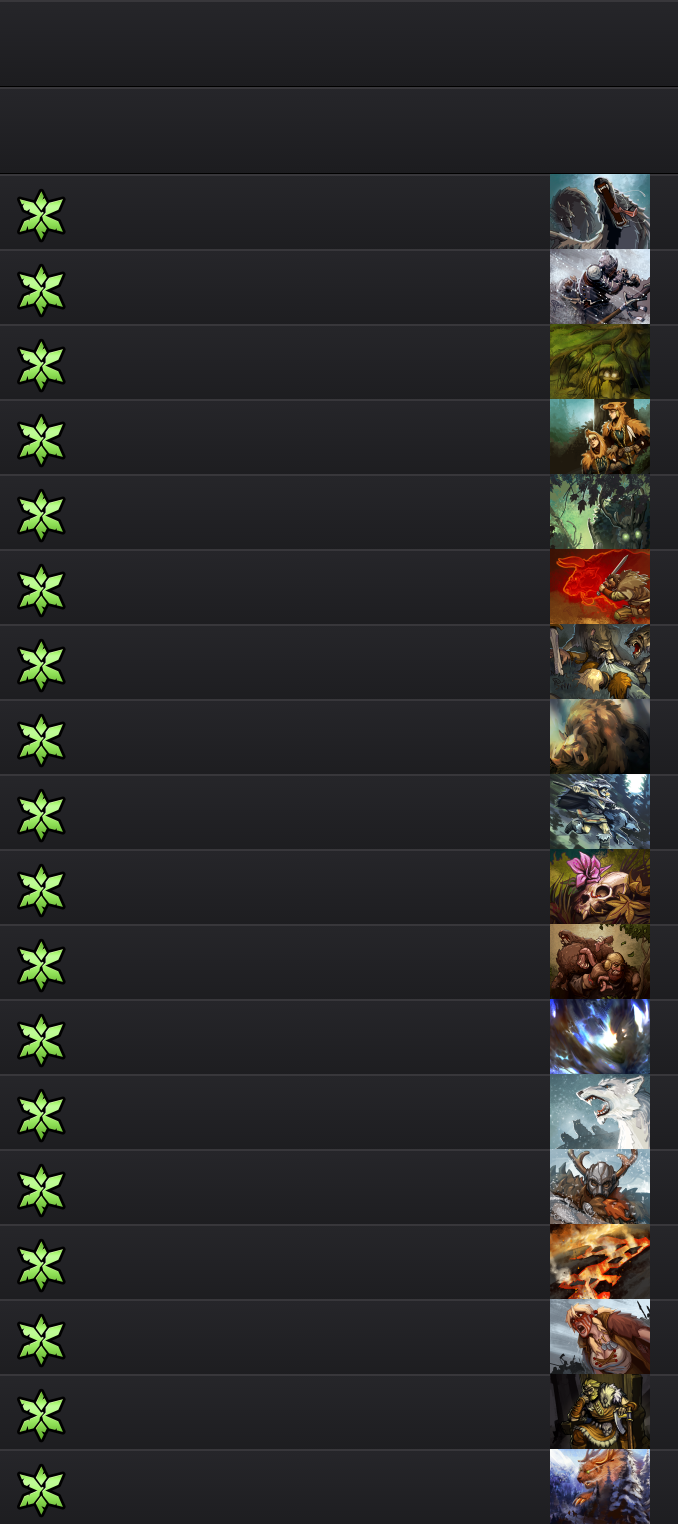Image resolution: width=678 pixels, height=1524 pixels.
Task: Open the skull with pink flower thumbnail
Action: coord(600,887)
